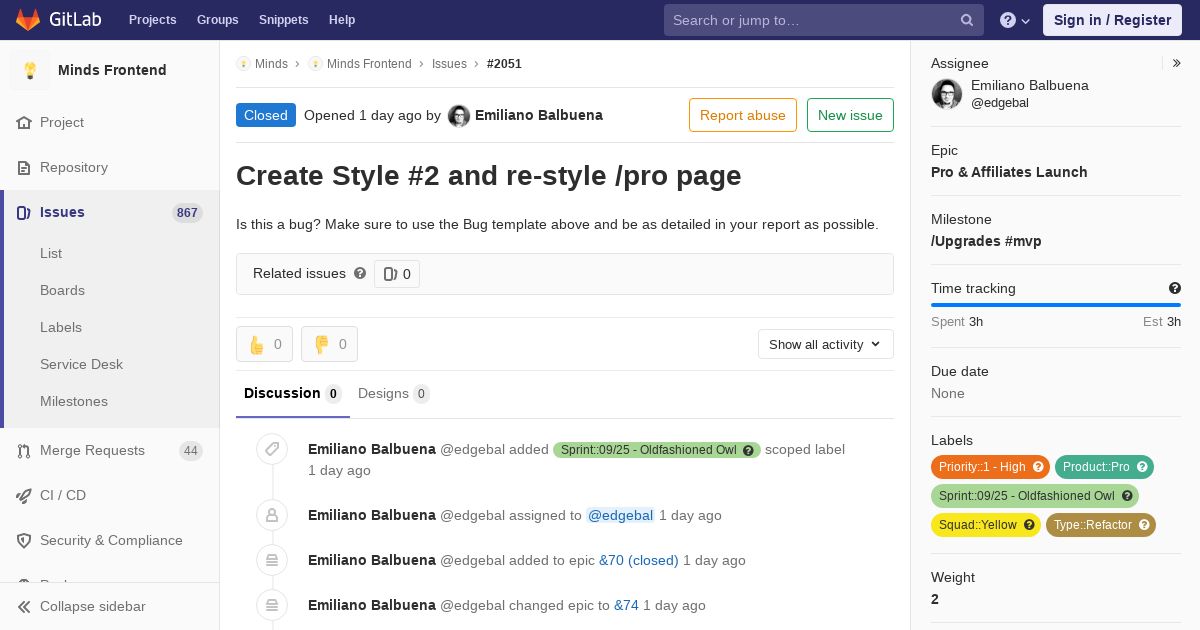Click the GitLab fox logo
1200x630 pixels.
click(28, 20)
